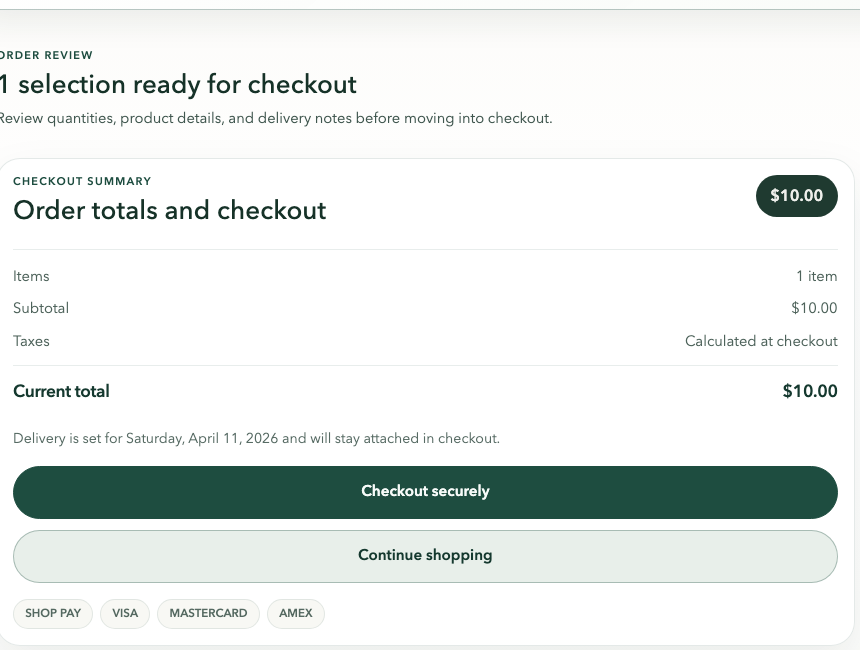
Task: Select the ORDER REVIEW section label
Action: tap(46, 55)
